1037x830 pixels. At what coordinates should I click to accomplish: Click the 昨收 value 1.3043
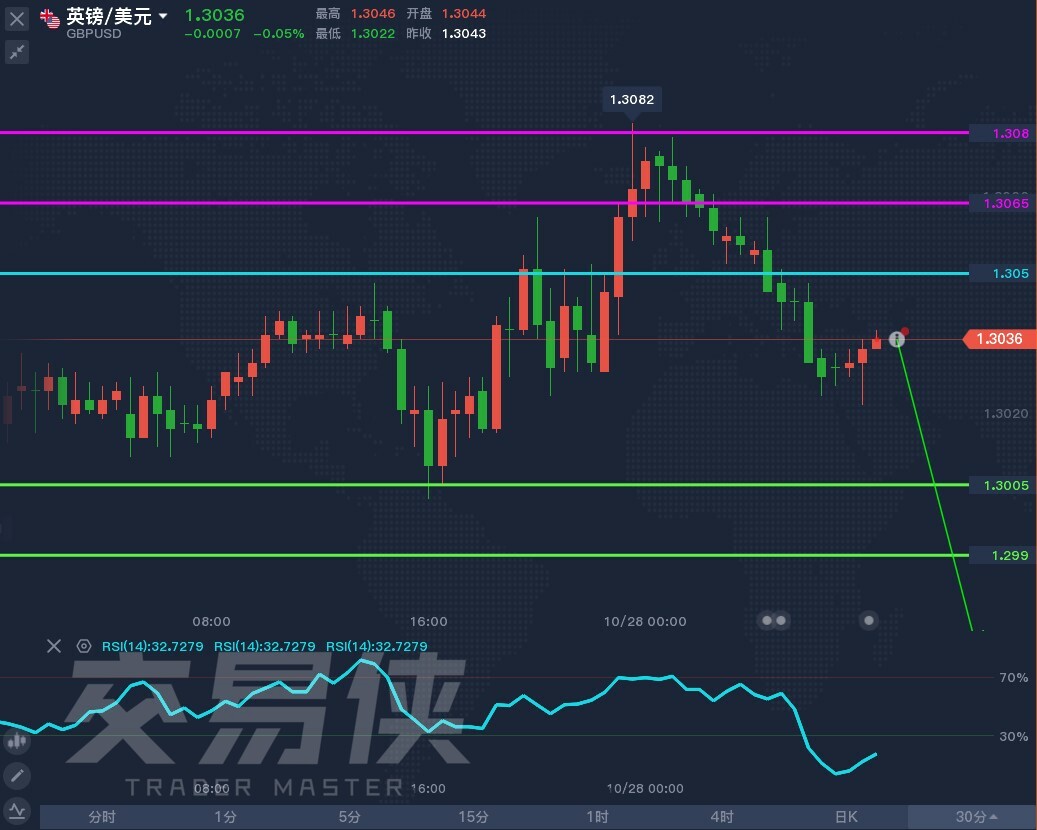[464, 34]
